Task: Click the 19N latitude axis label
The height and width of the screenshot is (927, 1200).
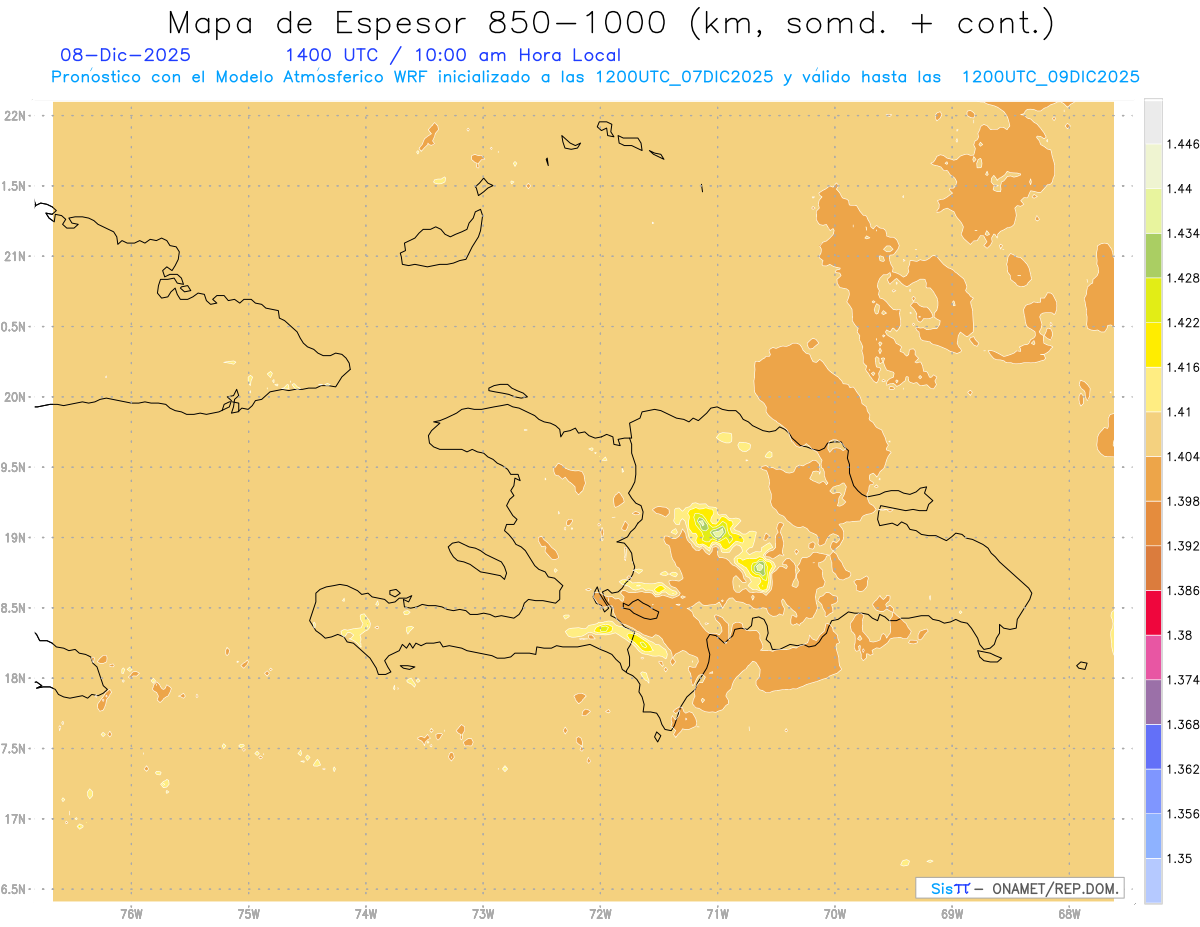Action: coord(16,538)
